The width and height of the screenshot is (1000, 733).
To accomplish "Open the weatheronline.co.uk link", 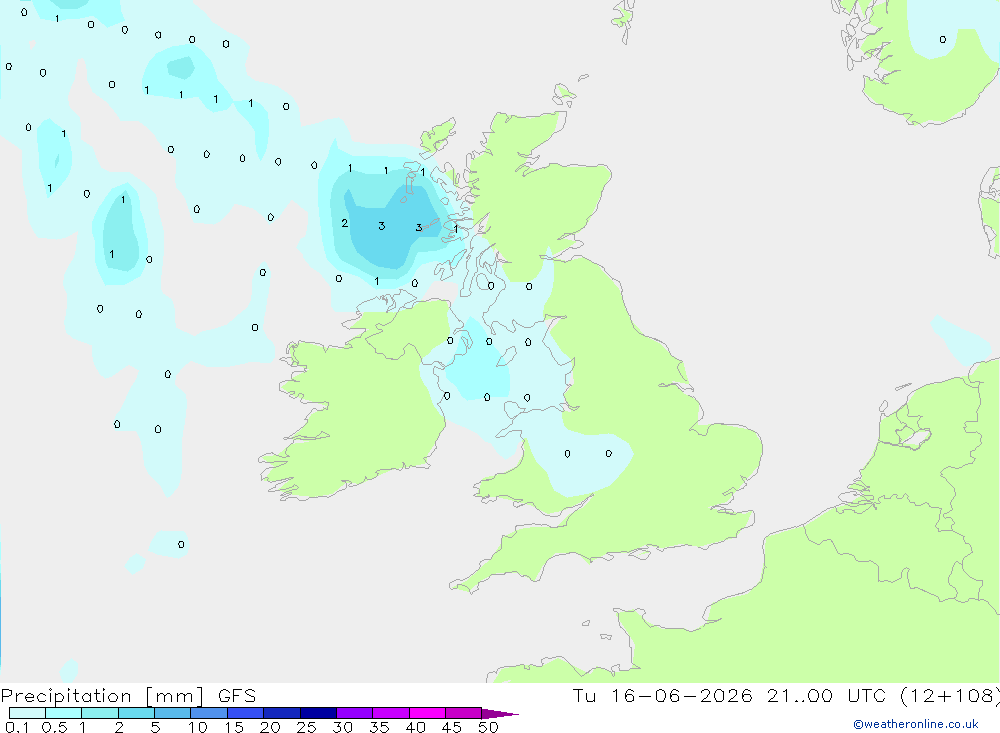I will click(915, 724).
